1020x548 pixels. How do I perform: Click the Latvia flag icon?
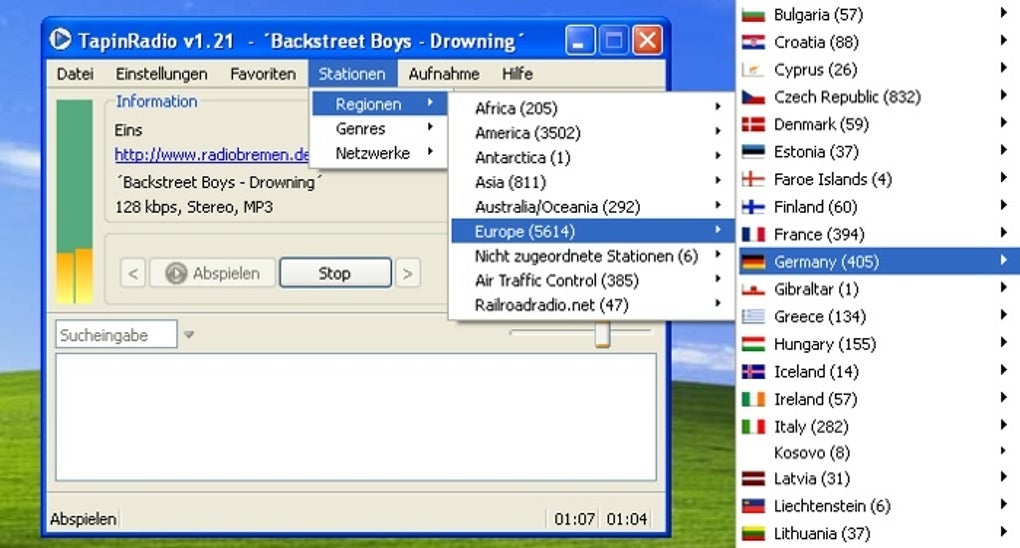tap(753, 478)
